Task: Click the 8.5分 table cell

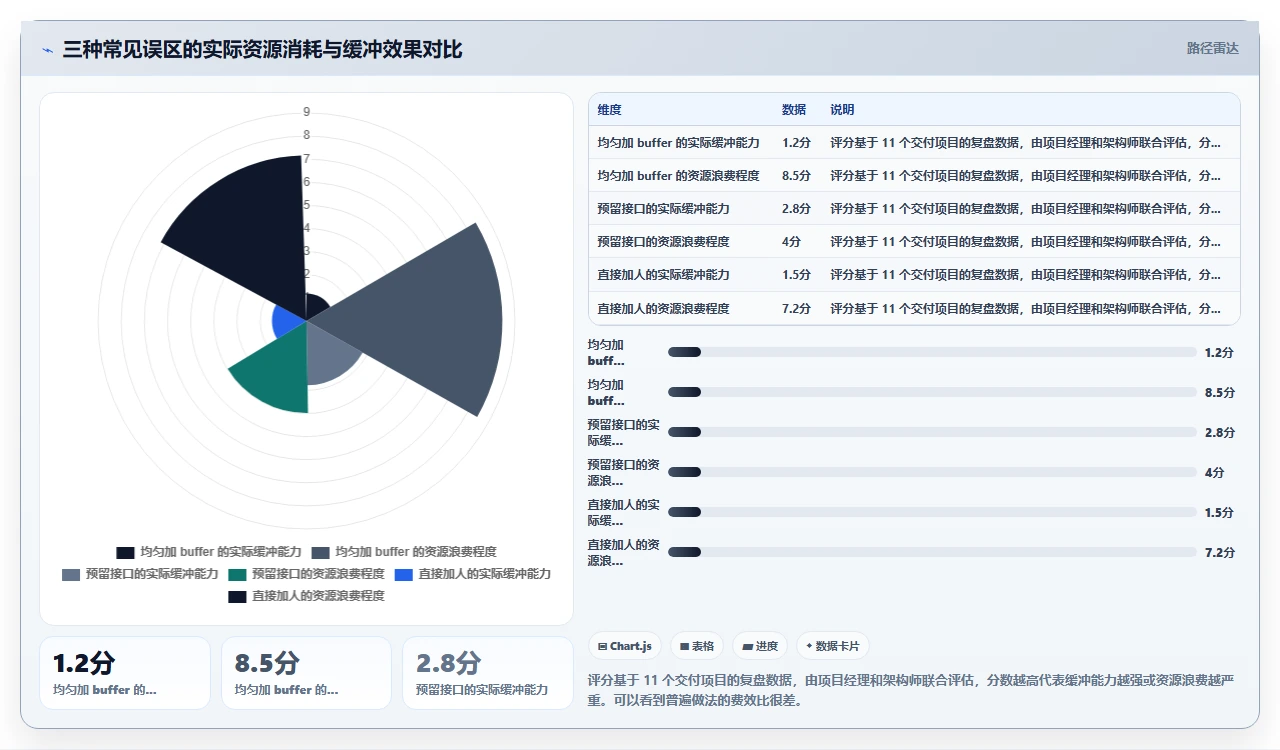Action: 796,175
